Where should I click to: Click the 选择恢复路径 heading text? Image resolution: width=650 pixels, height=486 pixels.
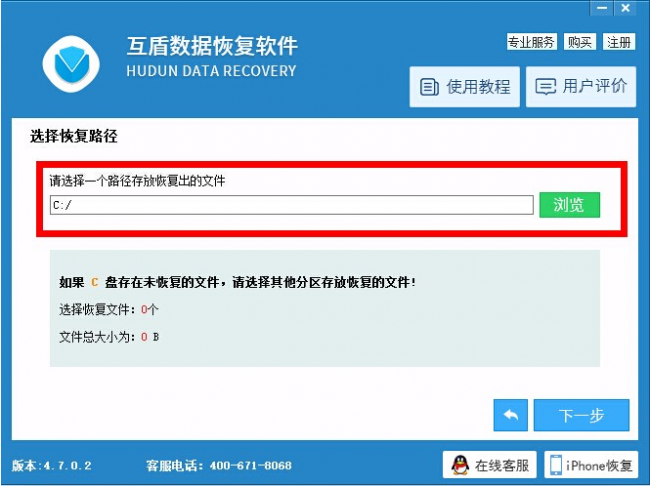[74, 136]
